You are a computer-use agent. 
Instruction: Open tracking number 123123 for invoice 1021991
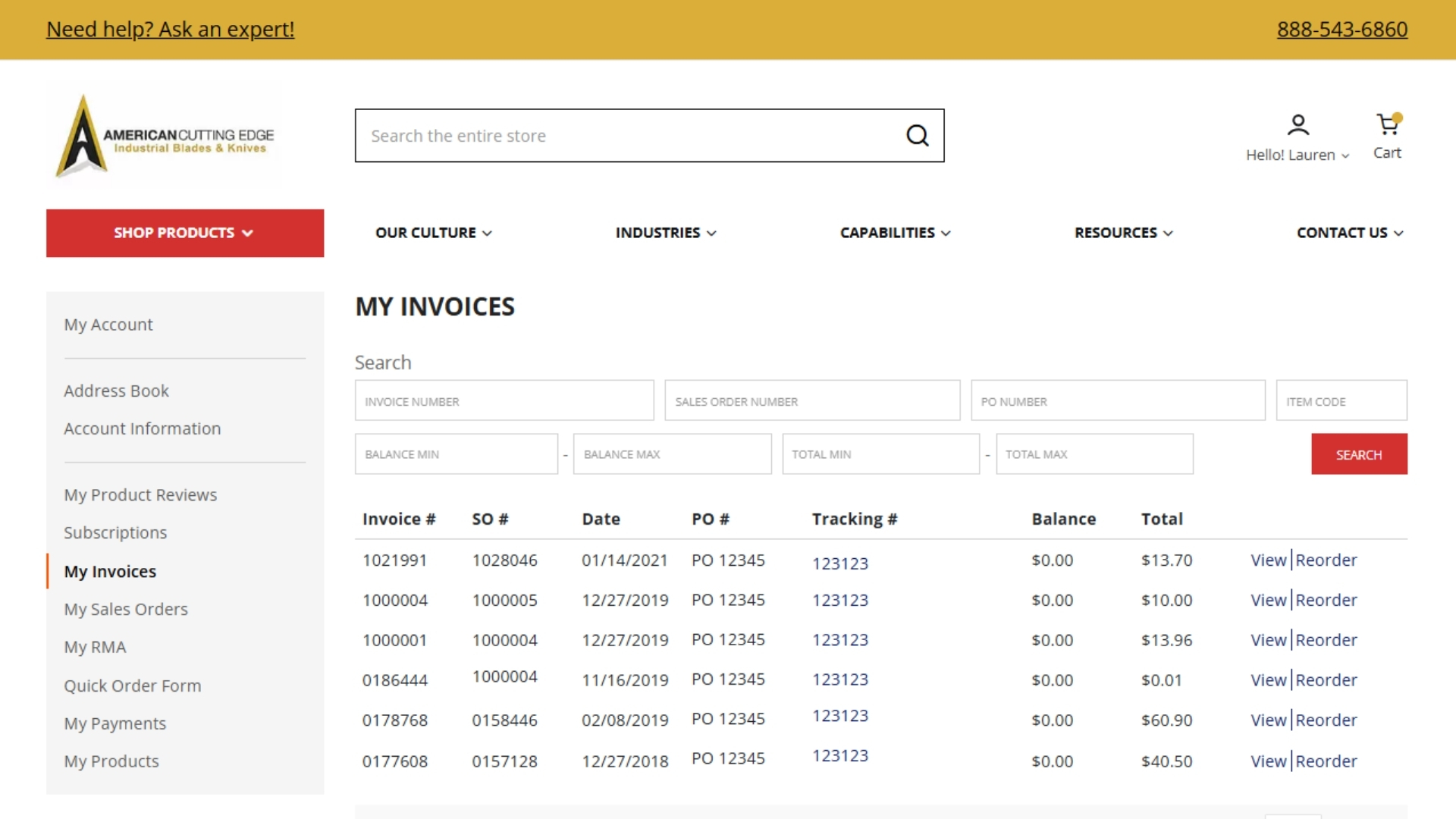(x=839, y=563)
